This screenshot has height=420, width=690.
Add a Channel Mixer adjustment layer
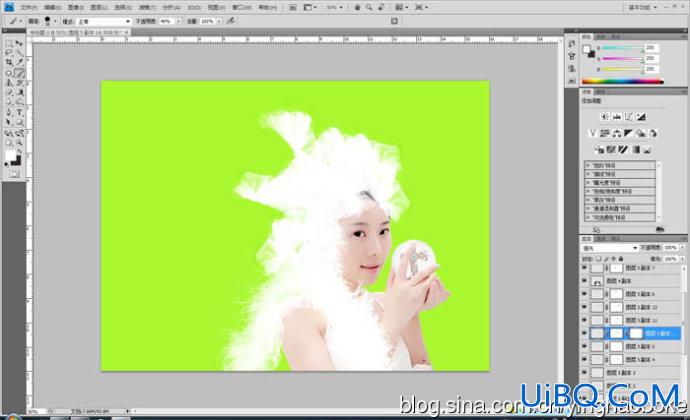pos(653,133)
